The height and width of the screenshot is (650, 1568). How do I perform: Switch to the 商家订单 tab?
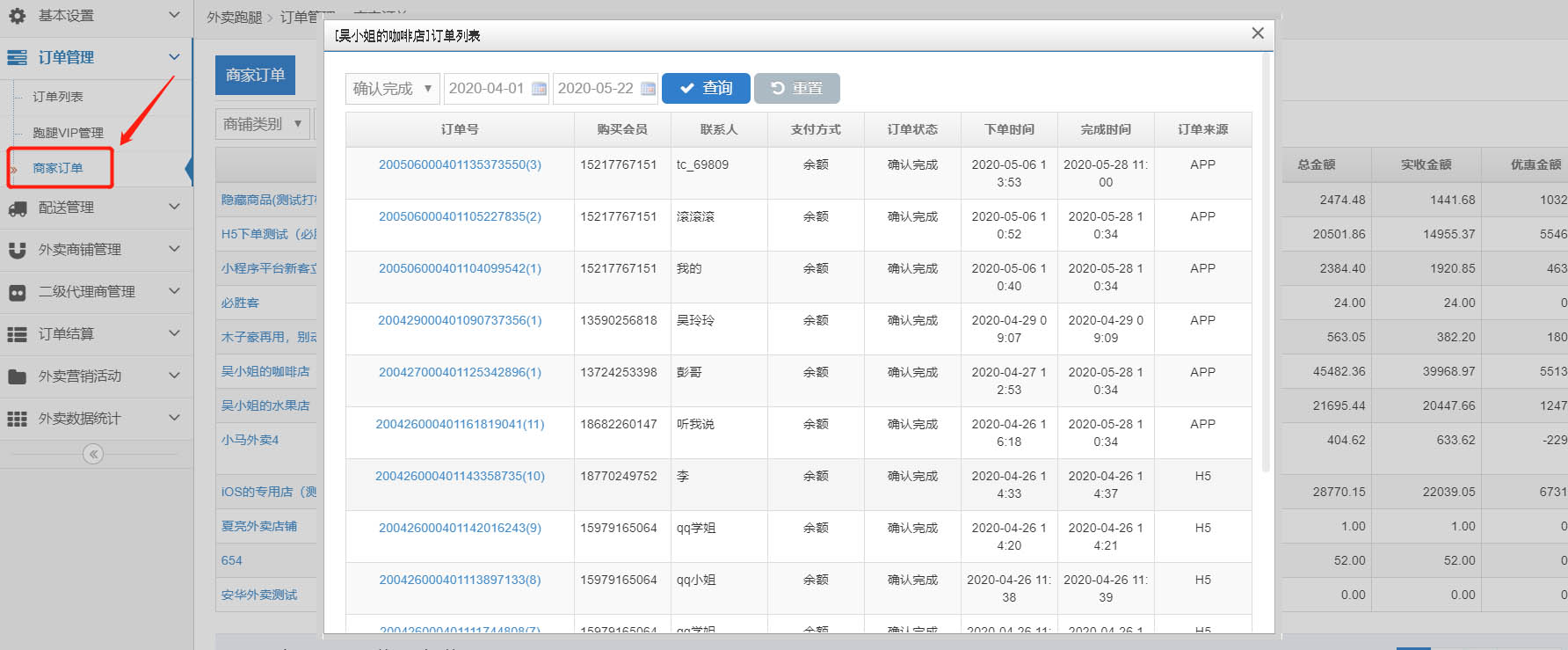(x=255, y=75)
